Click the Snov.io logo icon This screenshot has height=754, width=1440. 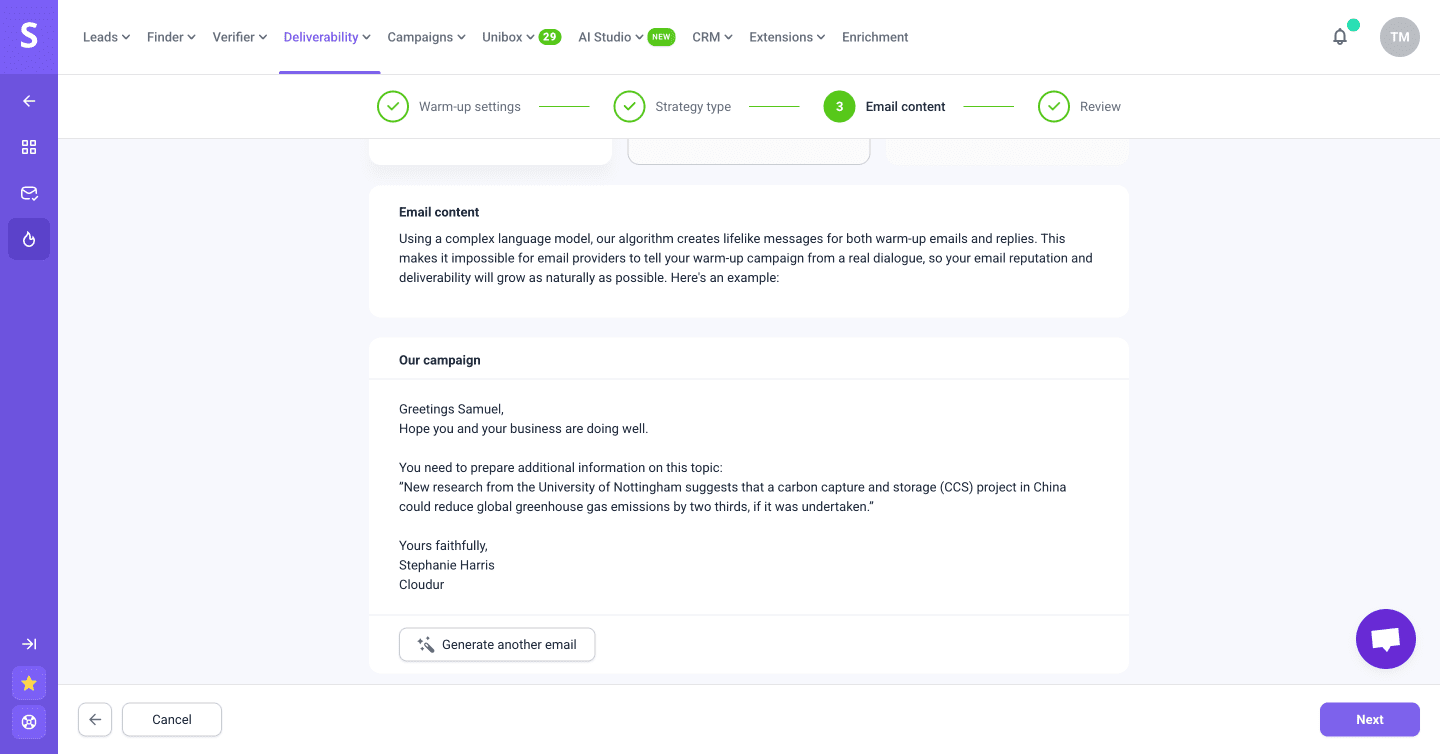[29, 36]
